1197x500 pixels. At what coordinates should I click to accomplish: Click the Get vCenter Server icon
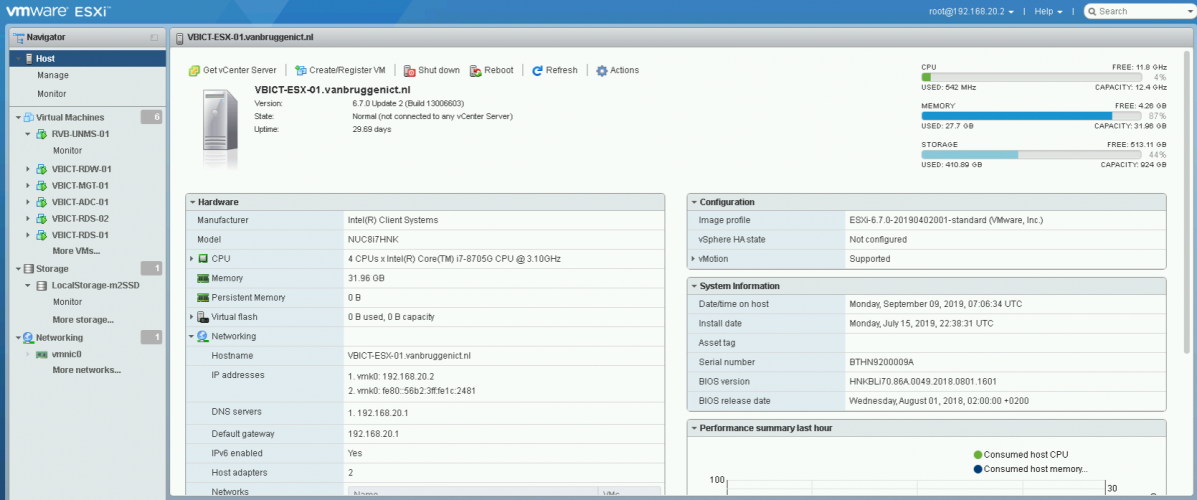point(194,71)
